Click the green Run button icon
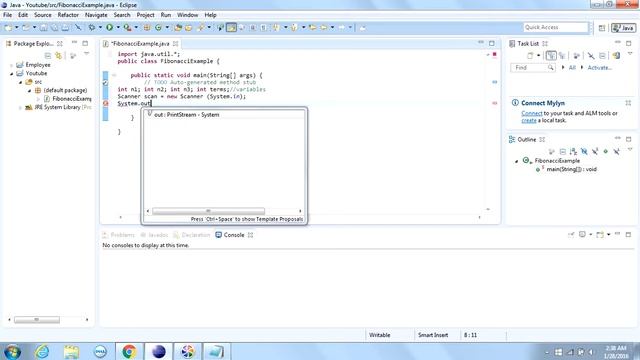This screenshot has width=640, height=360. tap(109, 27)
